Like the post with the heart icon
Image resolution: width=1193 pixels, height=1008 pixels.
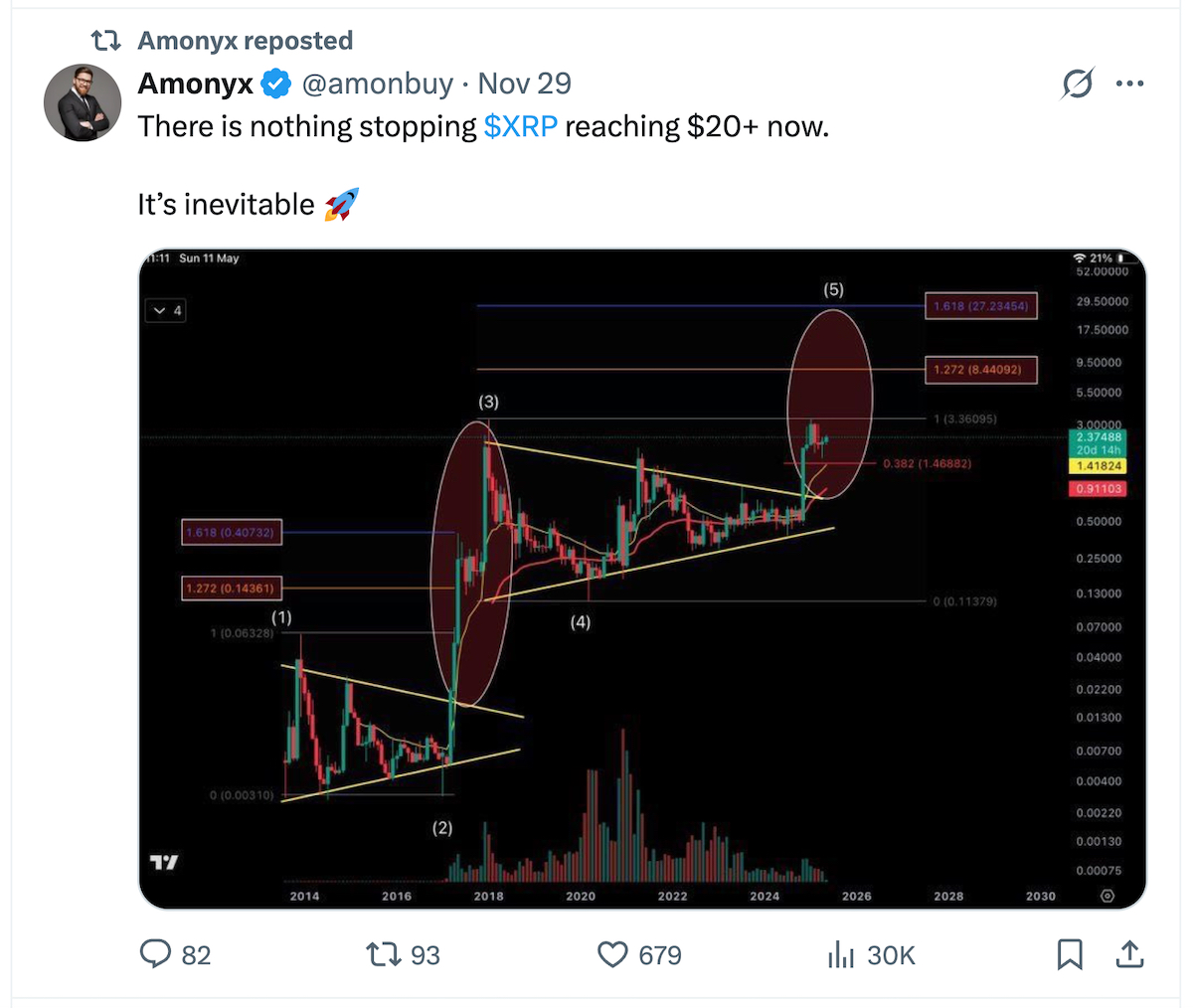point(613,954)
